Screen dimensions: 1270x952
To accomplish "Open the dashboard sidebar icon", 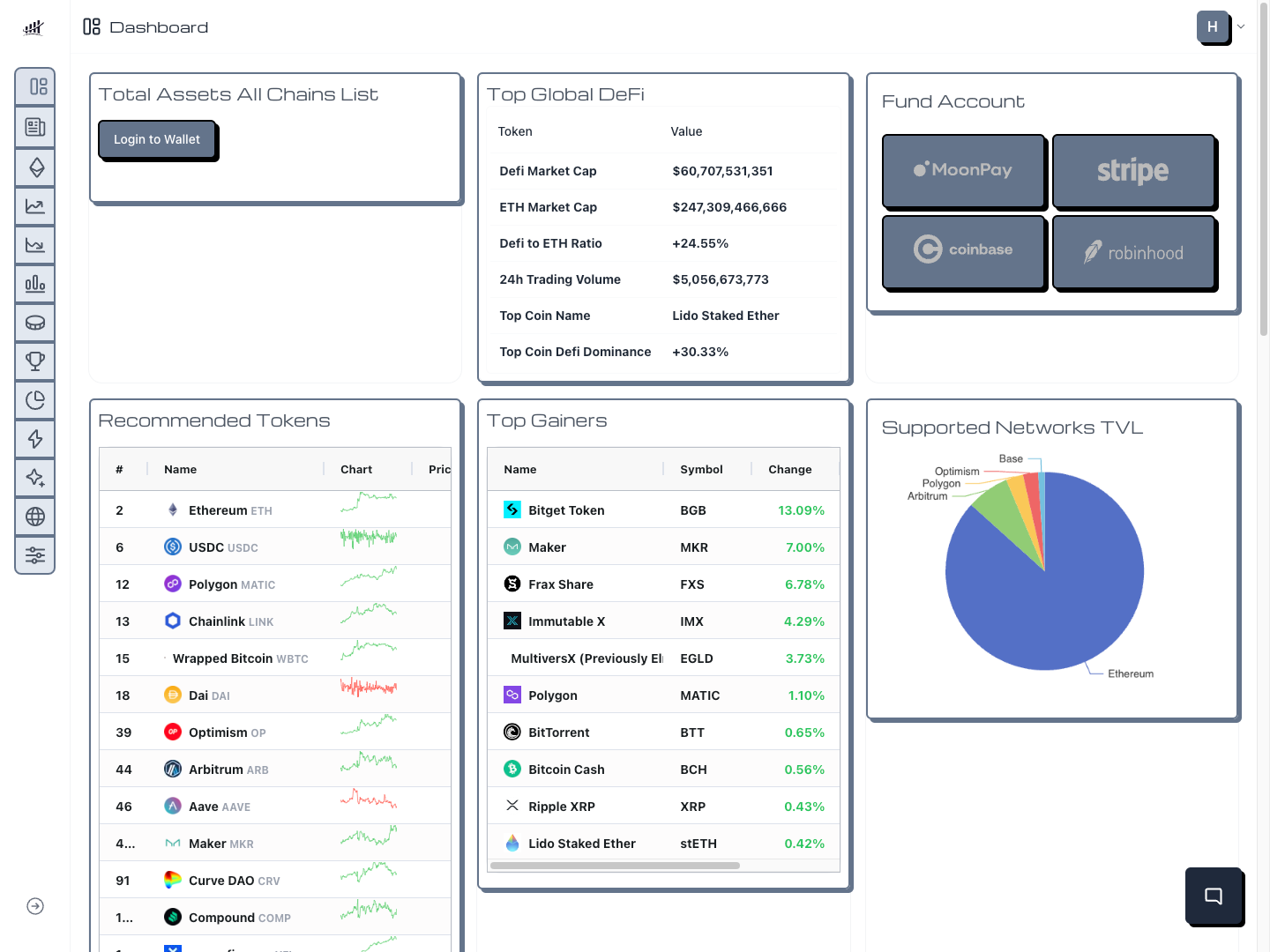I will [35, 86].
